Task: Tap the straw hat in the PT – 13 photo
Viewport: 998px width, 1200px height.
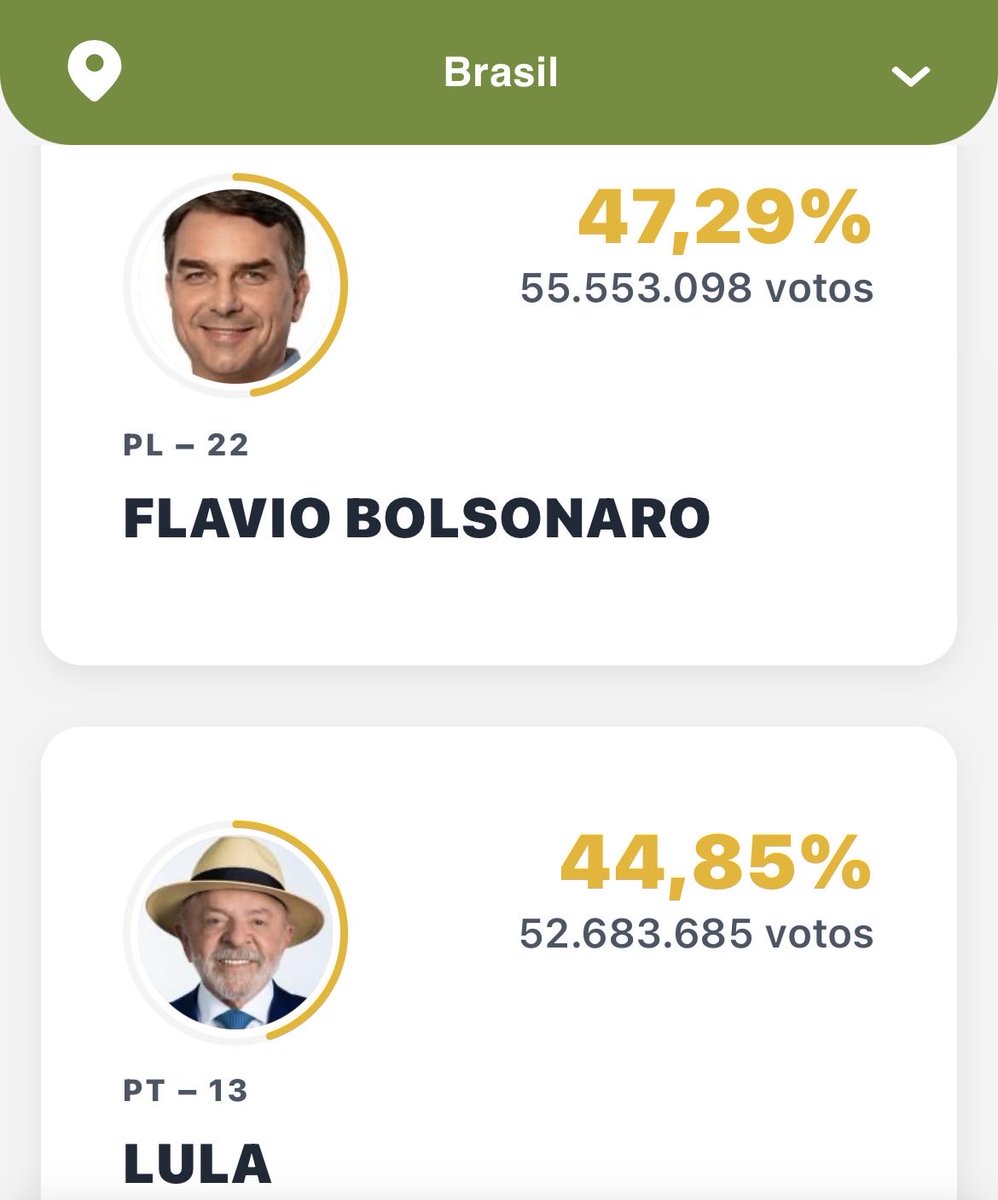Action: pos(235,885)
